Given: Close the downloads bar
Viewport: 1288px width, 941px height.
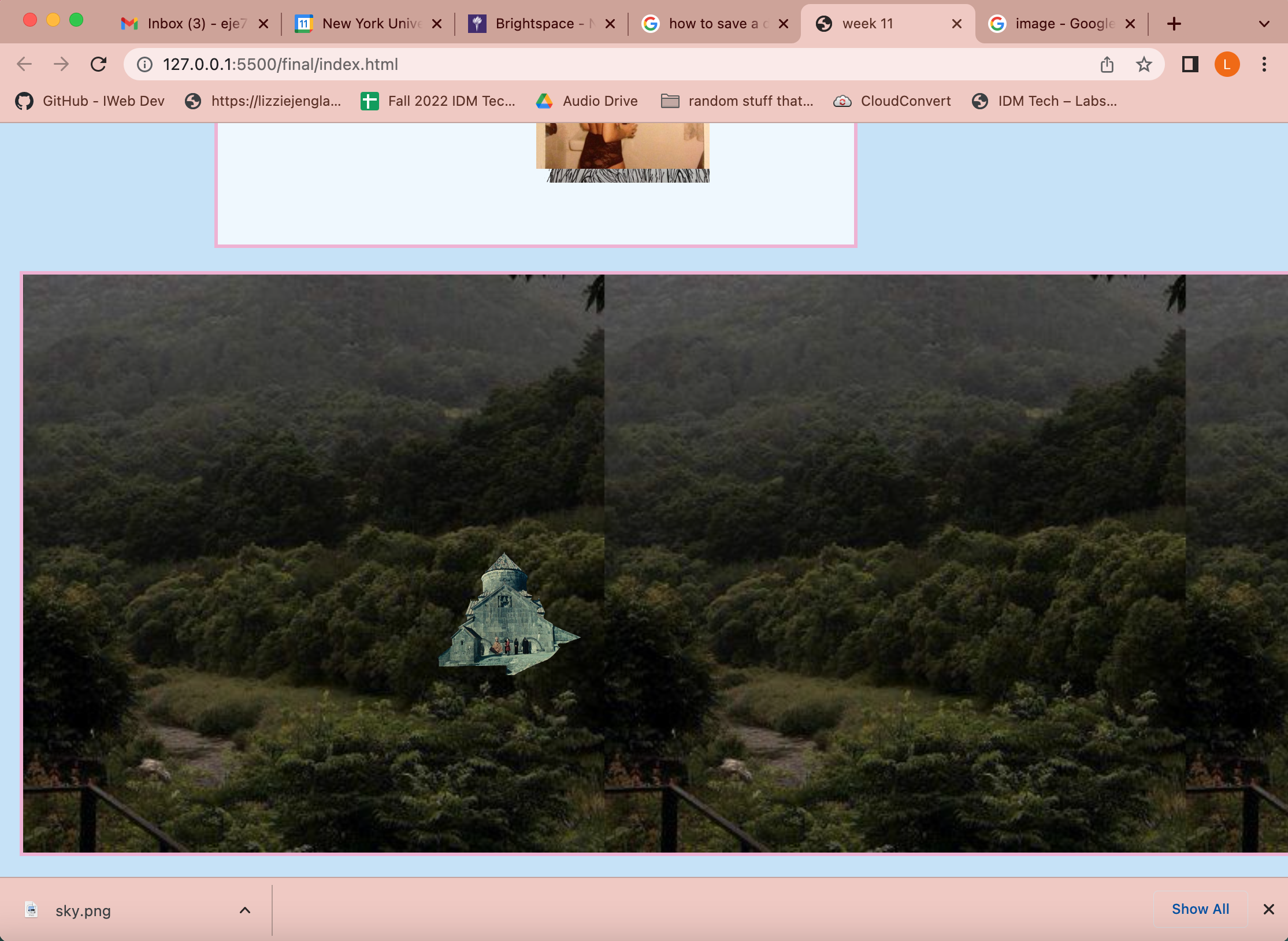Looking at the screenshot, I should (1268, 909).
